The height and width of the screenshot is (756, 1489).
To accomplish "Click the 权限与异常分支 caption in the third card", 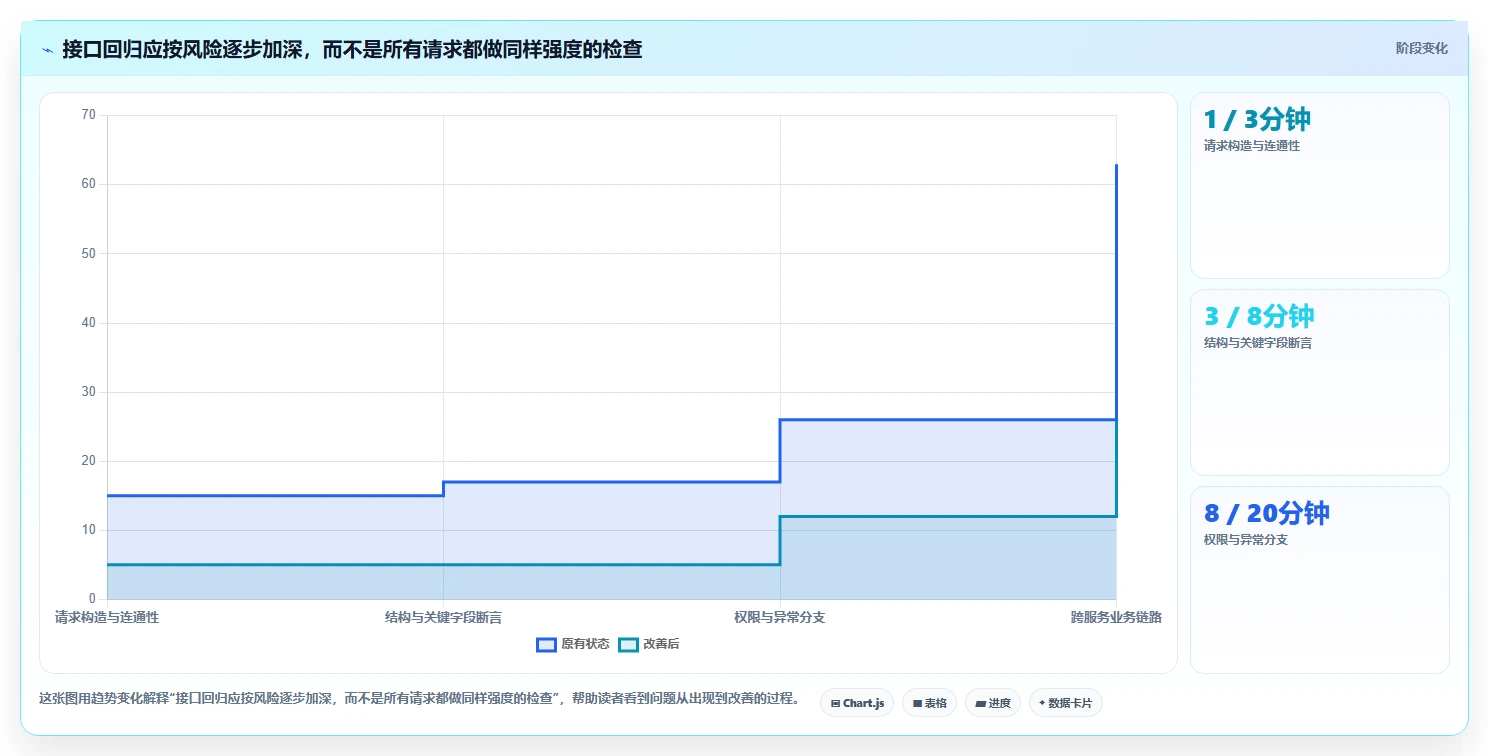I will [x=1245, y=539].
